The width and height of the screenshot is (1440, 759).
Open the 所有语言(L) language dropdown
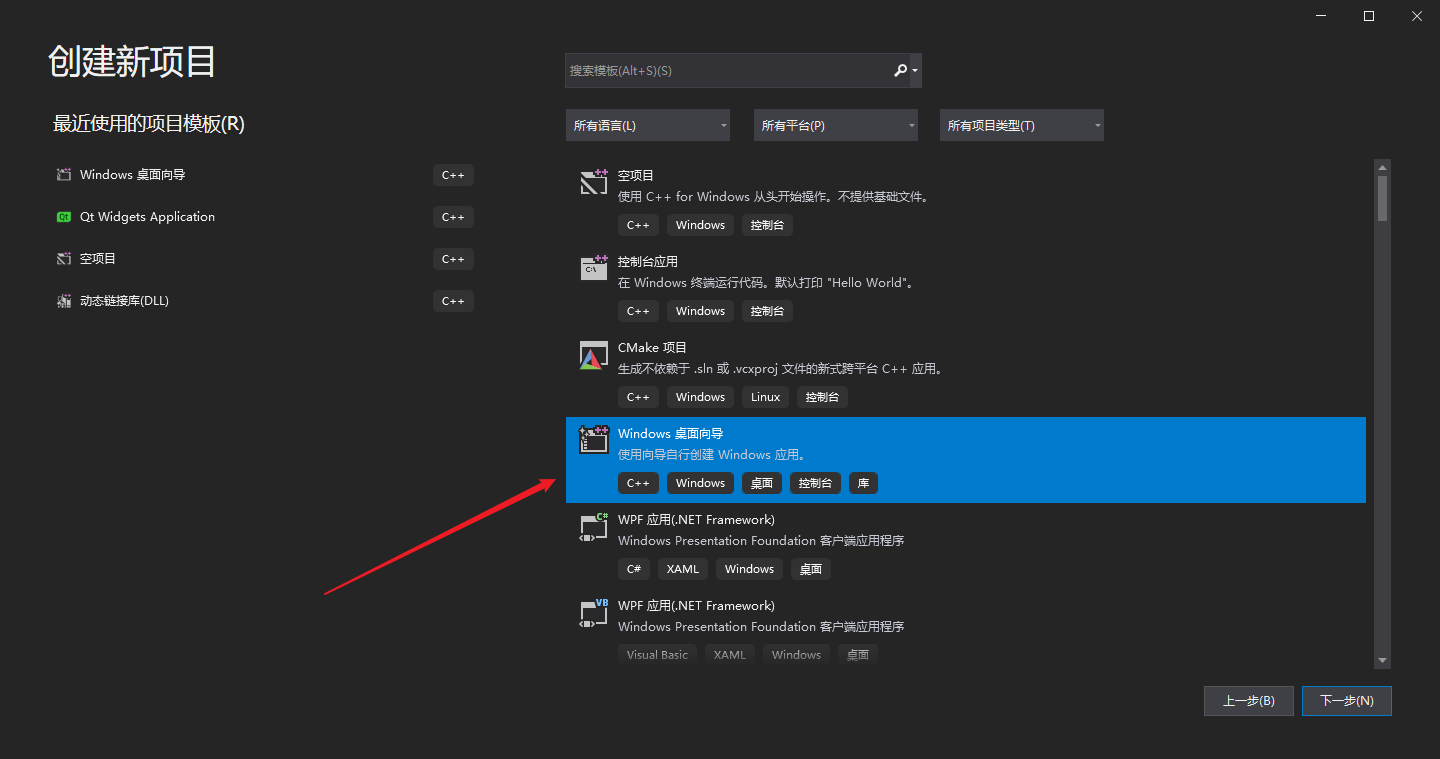point(648,125)
